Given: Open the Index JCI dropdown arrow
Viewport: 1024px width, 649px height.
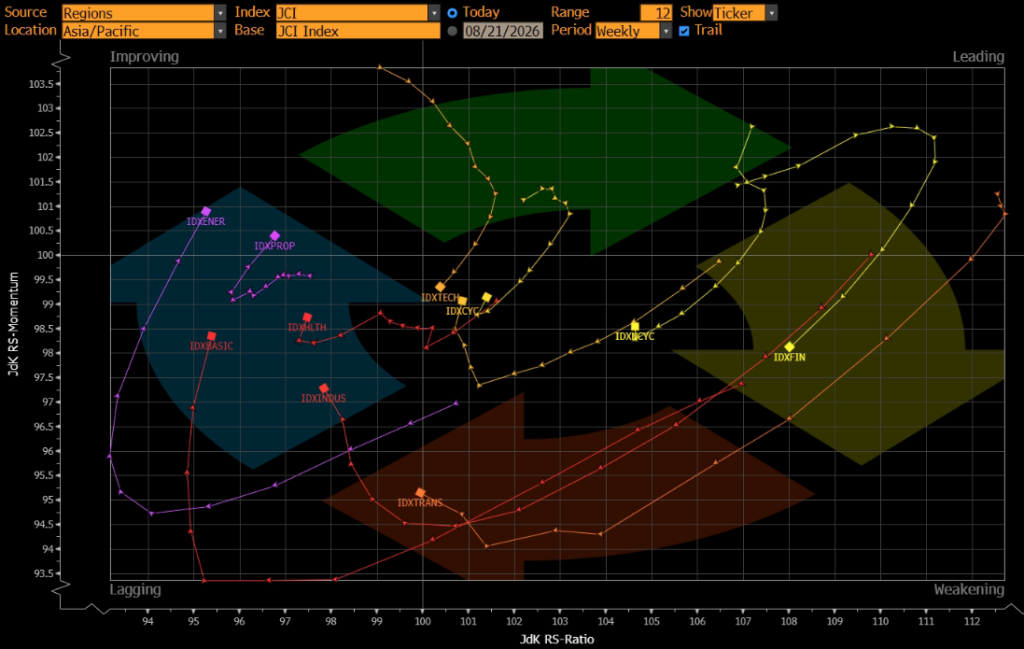Looking at the screenshot, I should click(x=434, y=12).
